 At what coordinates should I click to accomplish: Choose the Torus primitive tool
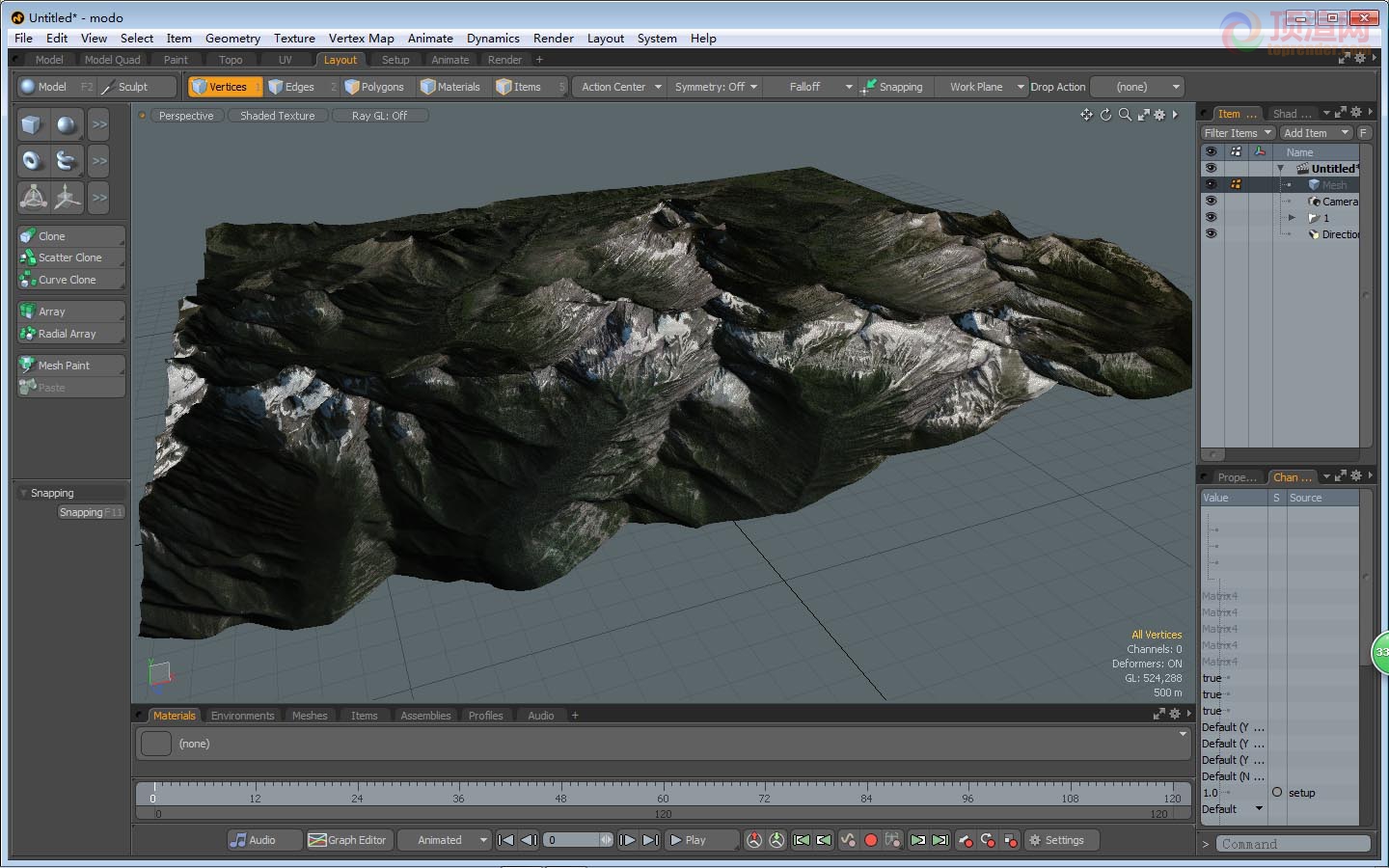pos(33,161)
